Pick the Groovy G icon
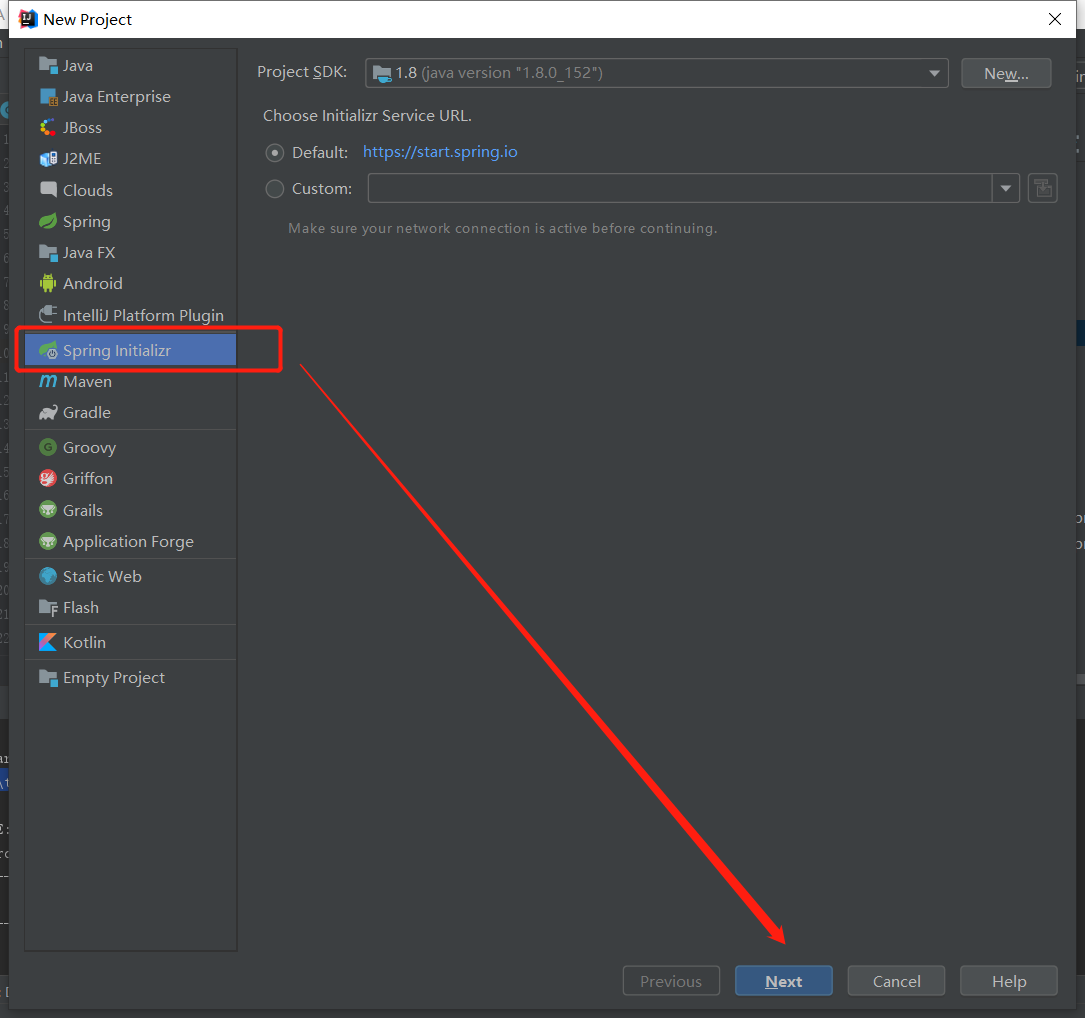This screenshot has width=1085, height=1018. (x=48, y=447)
